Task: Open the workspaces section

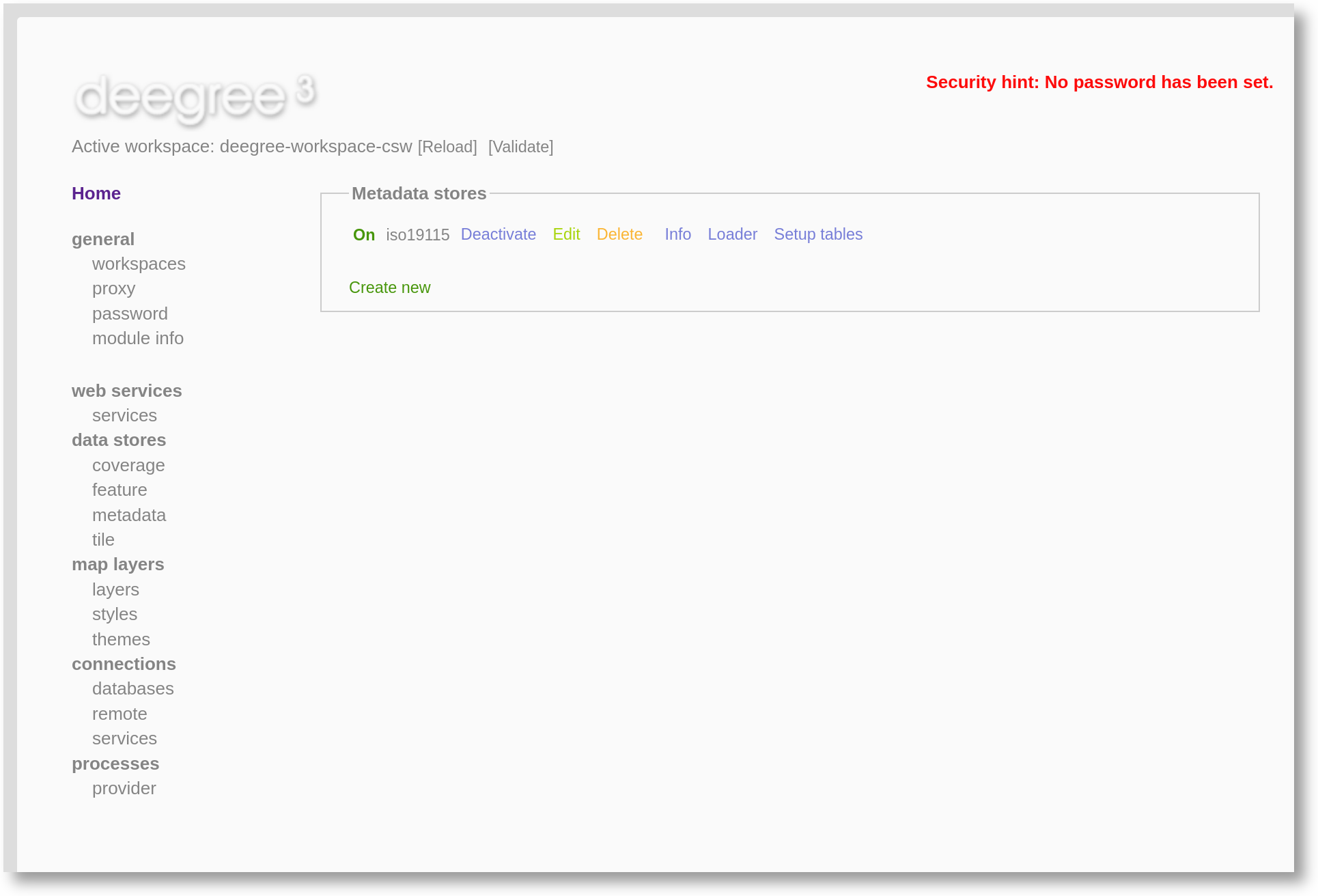Action: tap(139, 264)
